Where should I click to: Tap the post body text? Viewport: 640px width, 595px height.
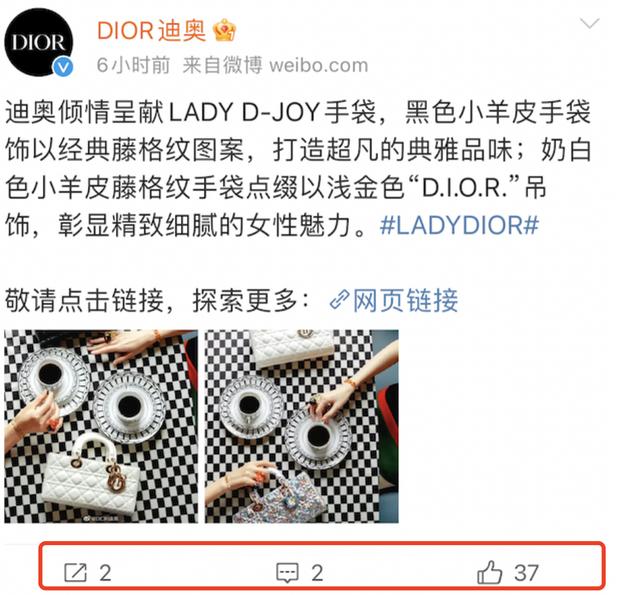(x=298, y=169)
